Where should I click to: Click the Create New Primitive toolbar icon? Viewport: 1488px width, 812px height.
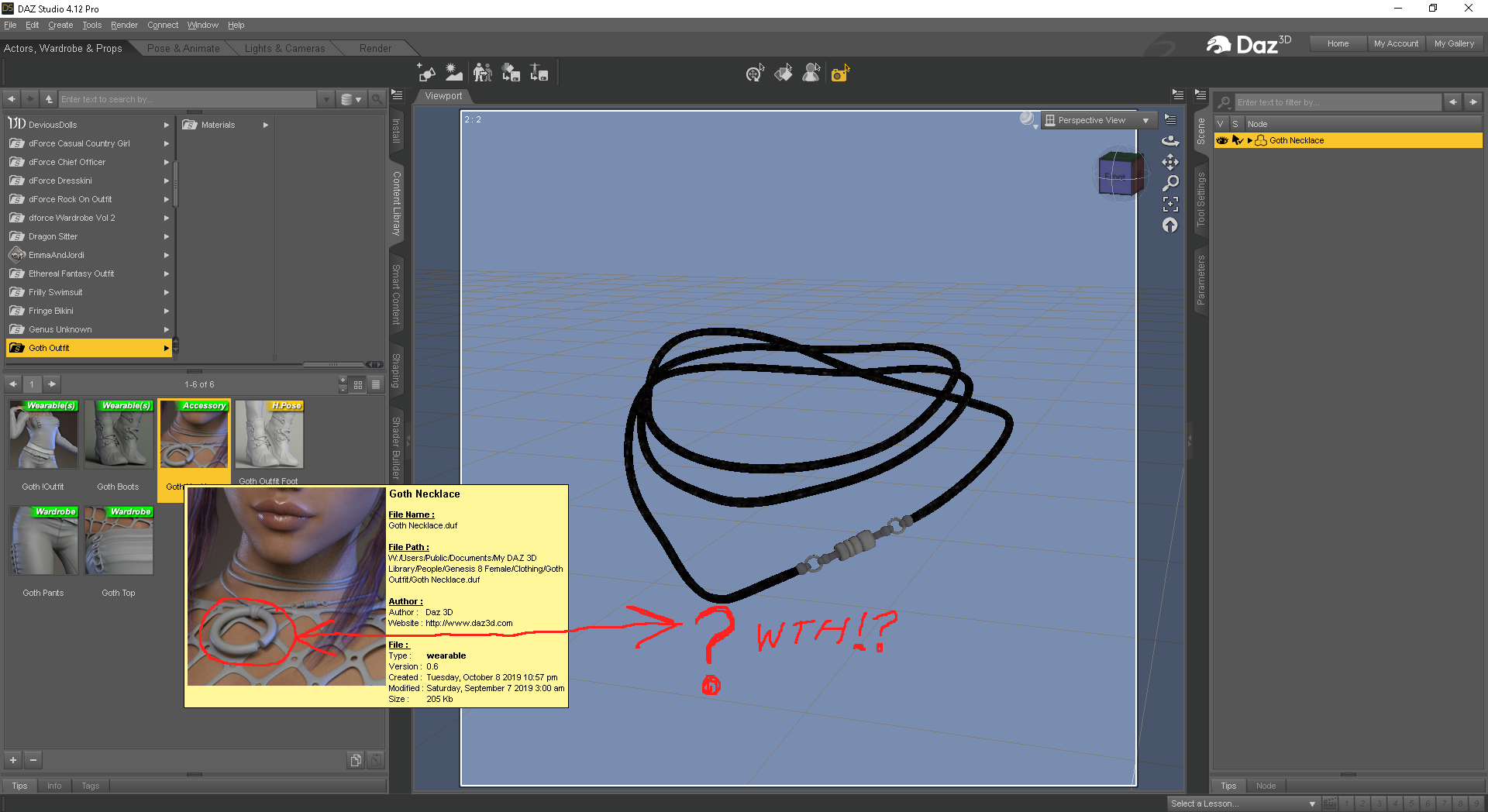pyautogui.click(x=426, y=73)
